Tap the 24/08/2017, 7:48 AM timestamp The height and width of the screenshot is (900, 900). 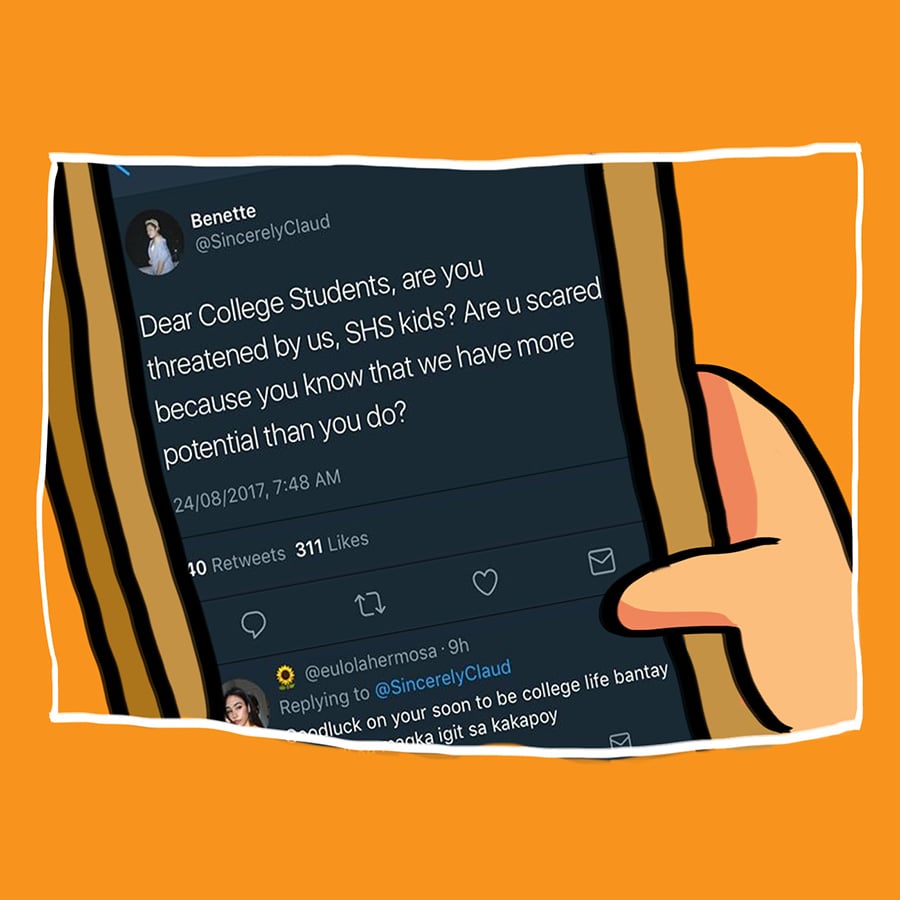tap(257, 491)
